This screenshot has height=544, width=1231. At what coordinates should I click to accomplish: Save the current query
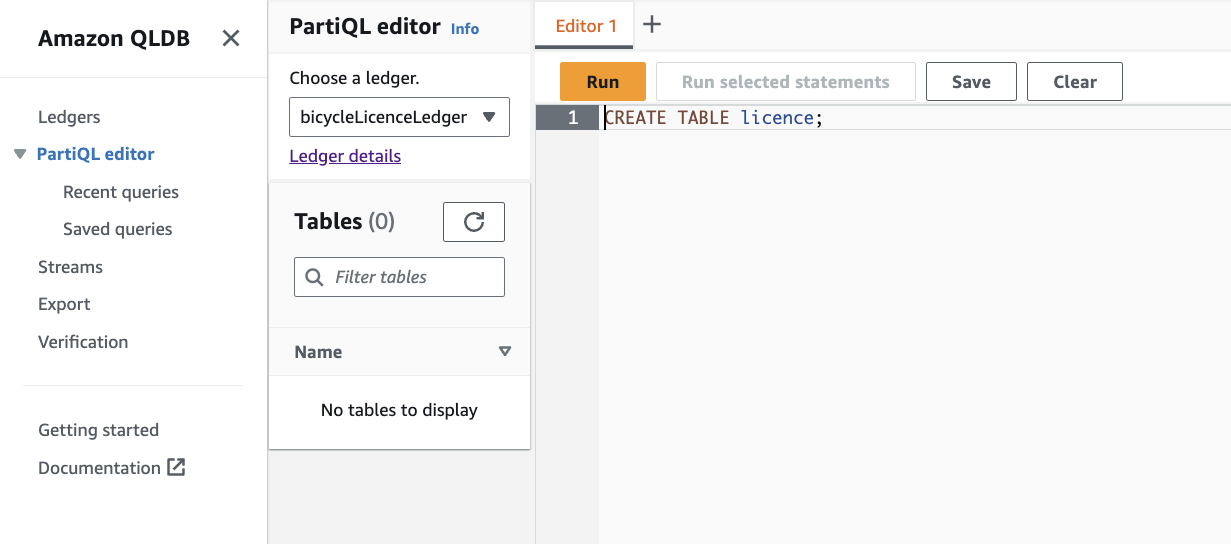pyautogui.click(x=971, y=82)
